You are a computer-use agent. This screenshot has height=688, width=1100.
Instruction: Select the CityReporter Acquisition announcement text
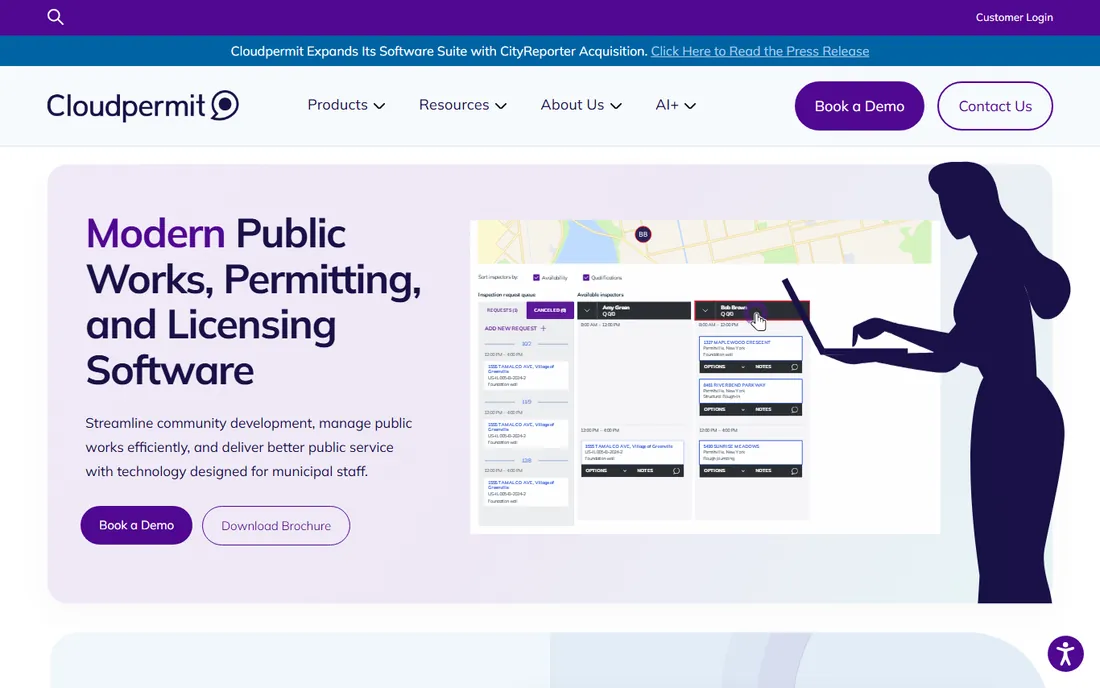(438, 51)
